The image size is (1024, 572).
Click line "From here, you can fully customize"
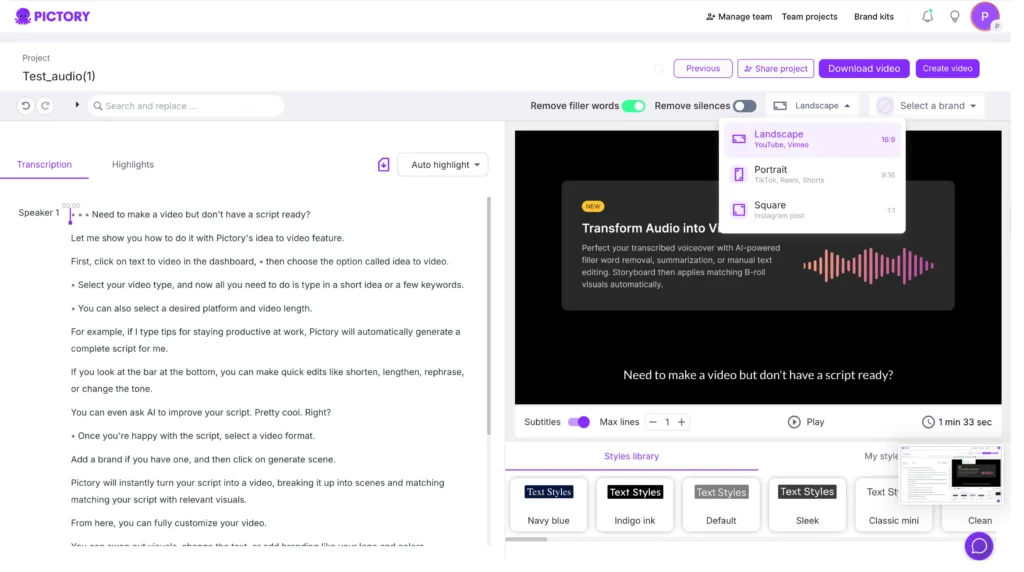coord(168,522)
